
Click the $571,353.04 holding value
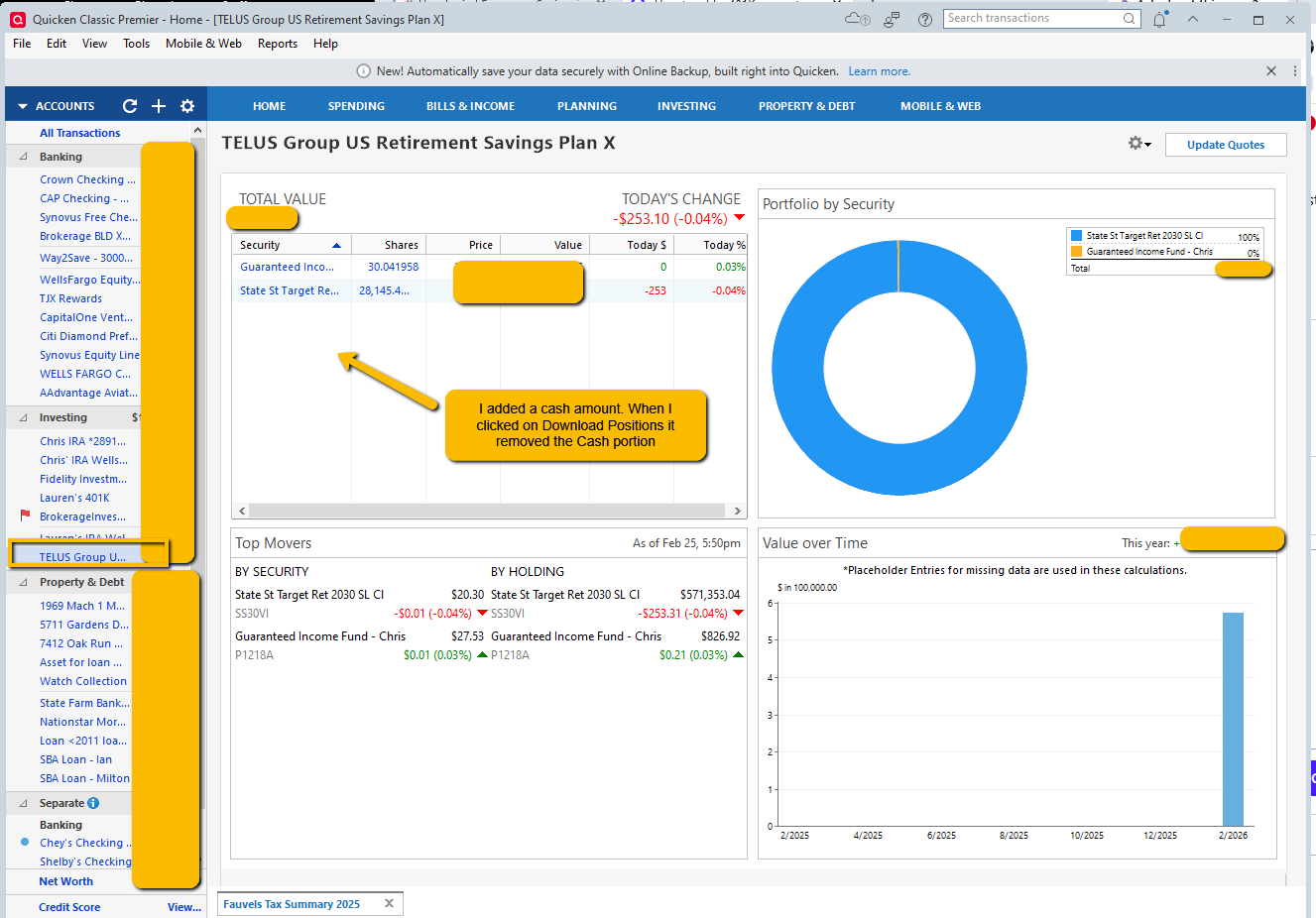(710, 595)
